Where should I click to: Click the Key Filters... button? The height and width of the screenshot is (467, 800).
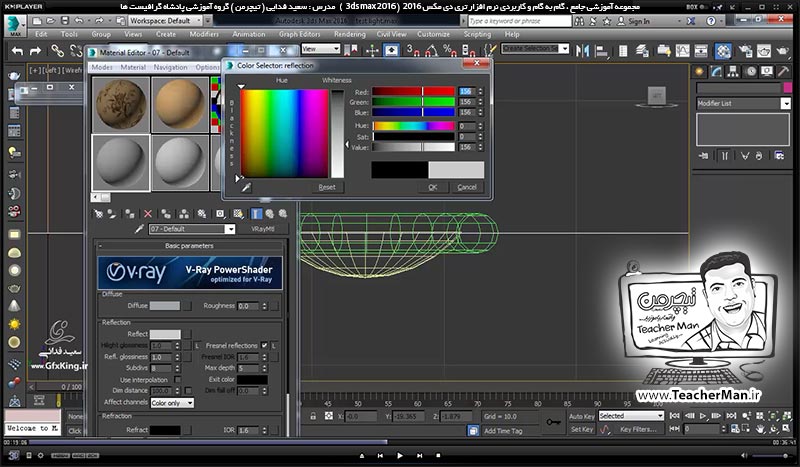(x=638, y=429)
